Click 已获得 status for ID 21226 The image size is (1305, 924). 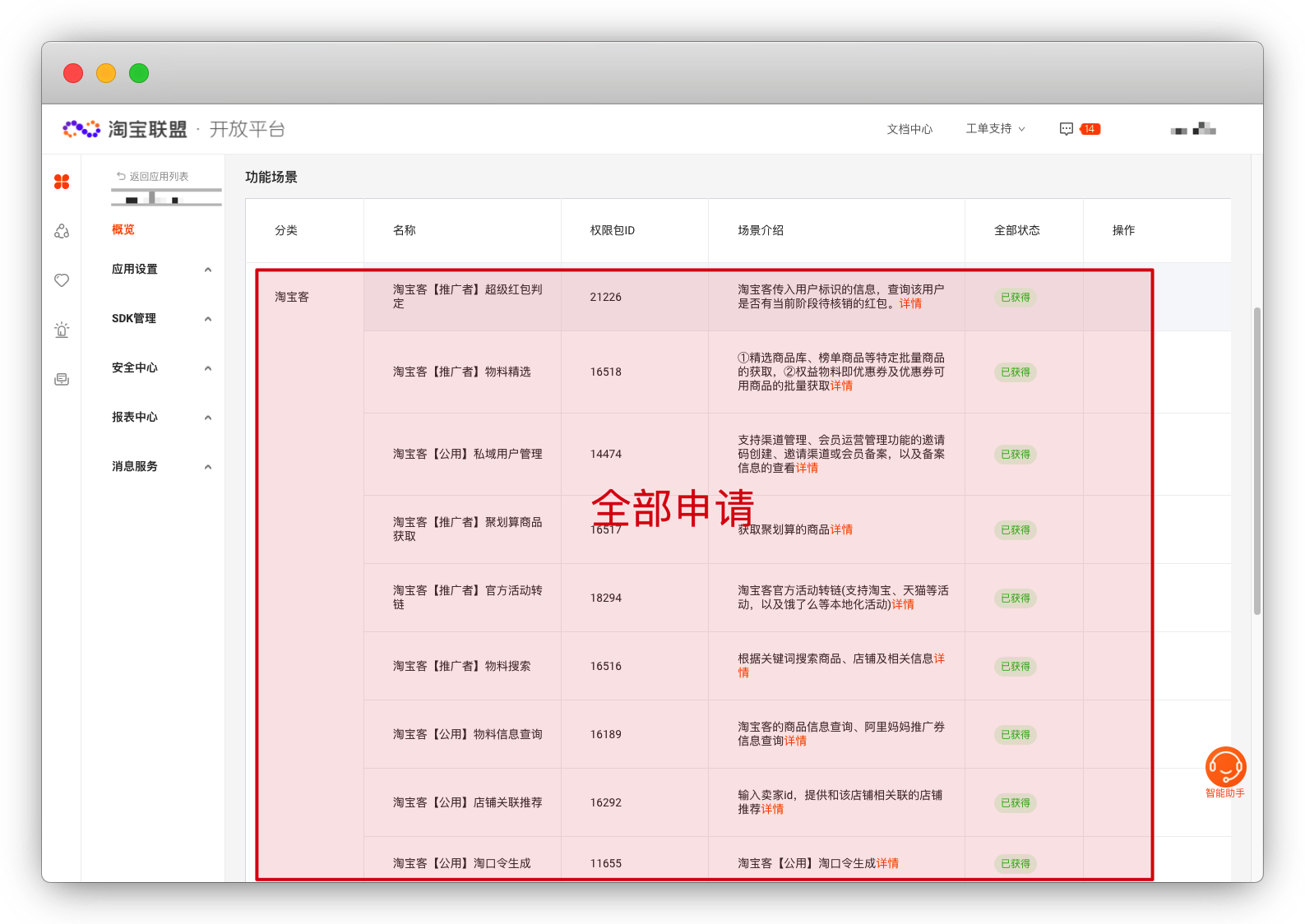[1016, 297]
